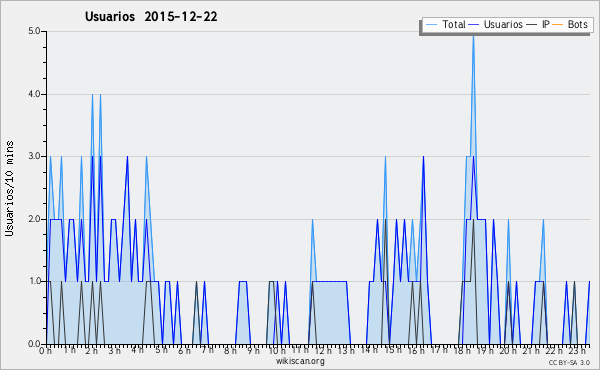Click the x-axis label '15 h'
Screen dimensions: 600x370
393,350
